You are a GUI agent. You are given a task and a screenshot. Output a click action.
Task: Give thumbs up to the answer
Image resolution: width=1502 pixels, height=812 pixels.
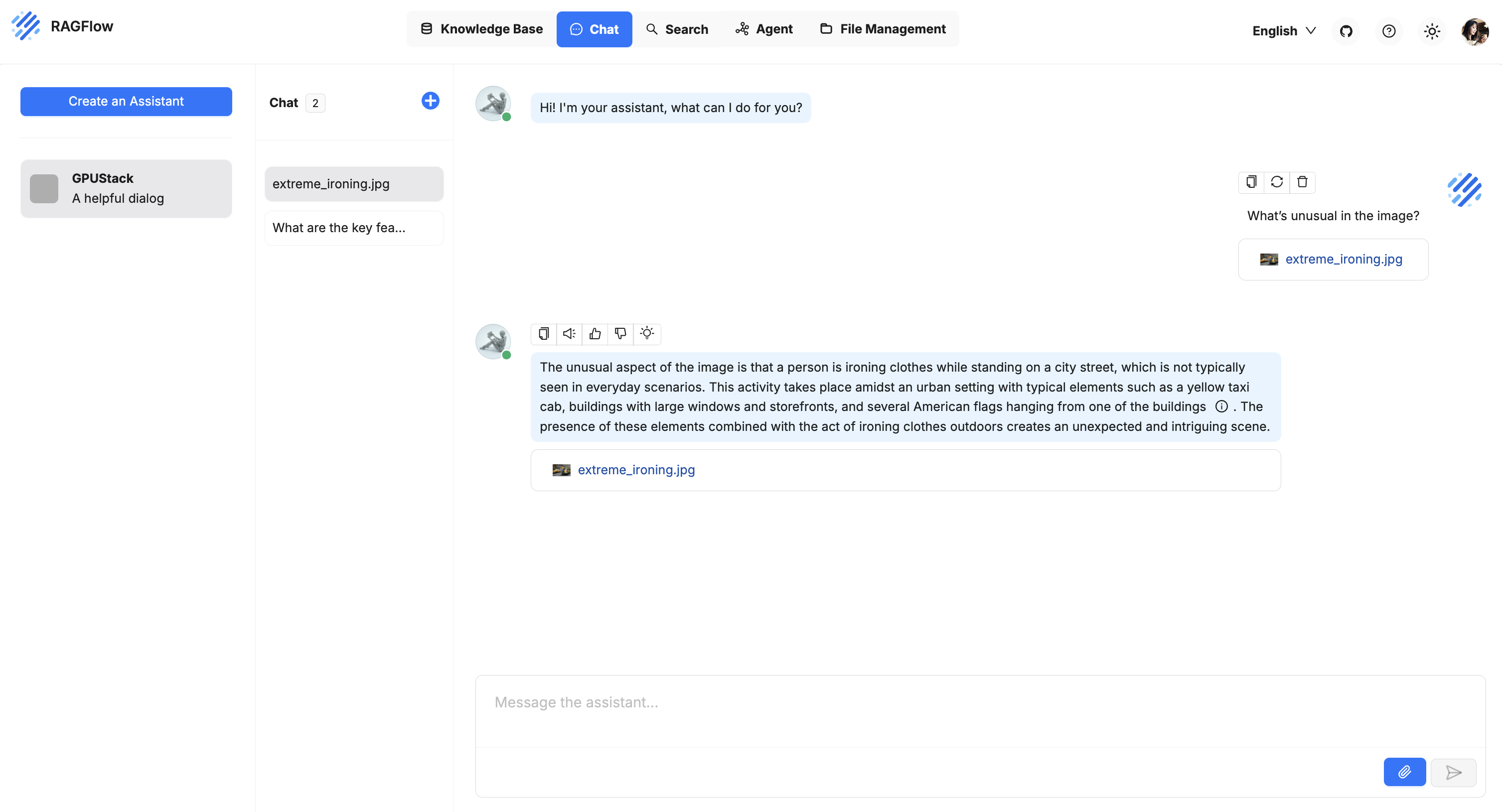(595, 333)
